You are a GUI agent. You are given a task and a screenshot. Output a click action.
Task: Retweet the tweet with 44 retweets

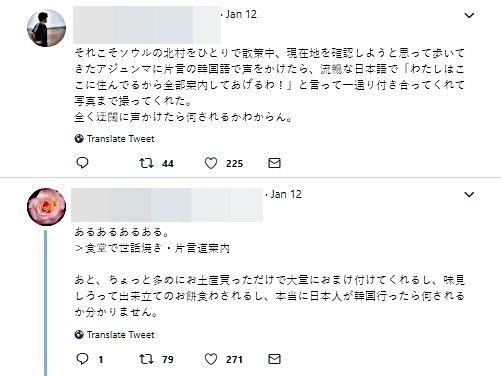coord(146,163)
